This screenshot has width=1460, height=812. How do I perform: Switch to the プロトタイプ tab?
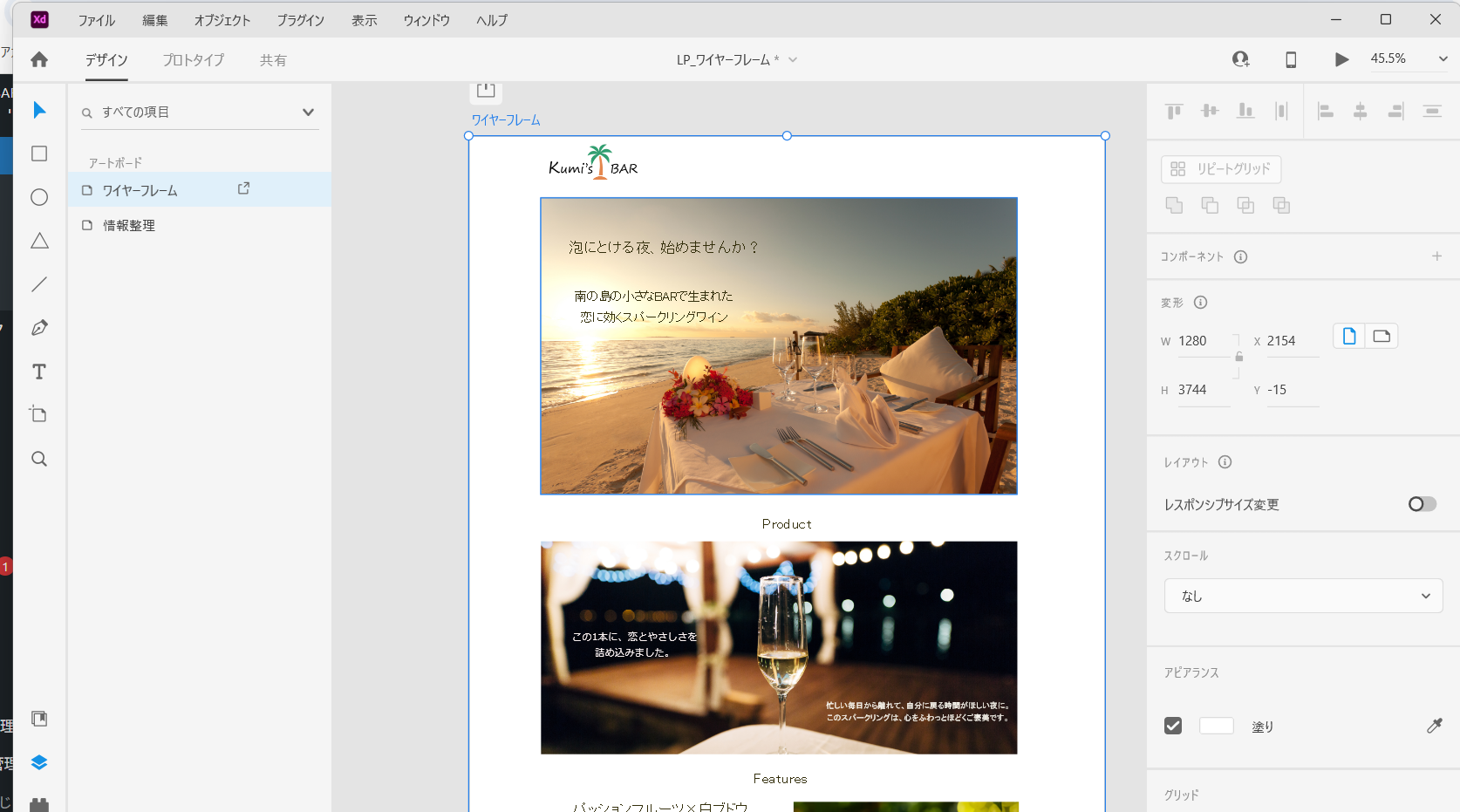[x=193, y=60]
